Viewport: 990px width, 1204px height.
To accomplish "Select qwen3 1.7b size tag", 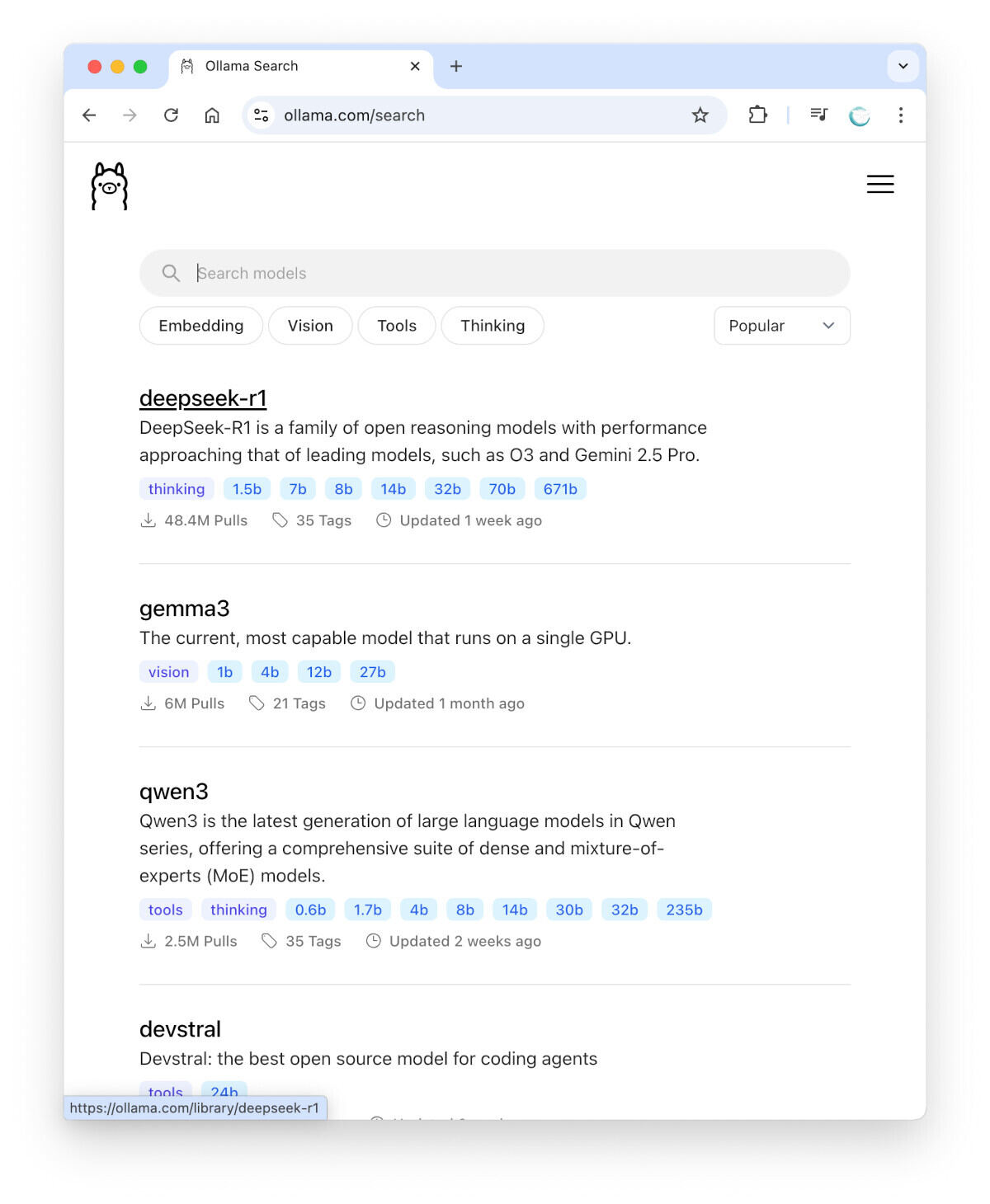I will (x=368, y=910).
